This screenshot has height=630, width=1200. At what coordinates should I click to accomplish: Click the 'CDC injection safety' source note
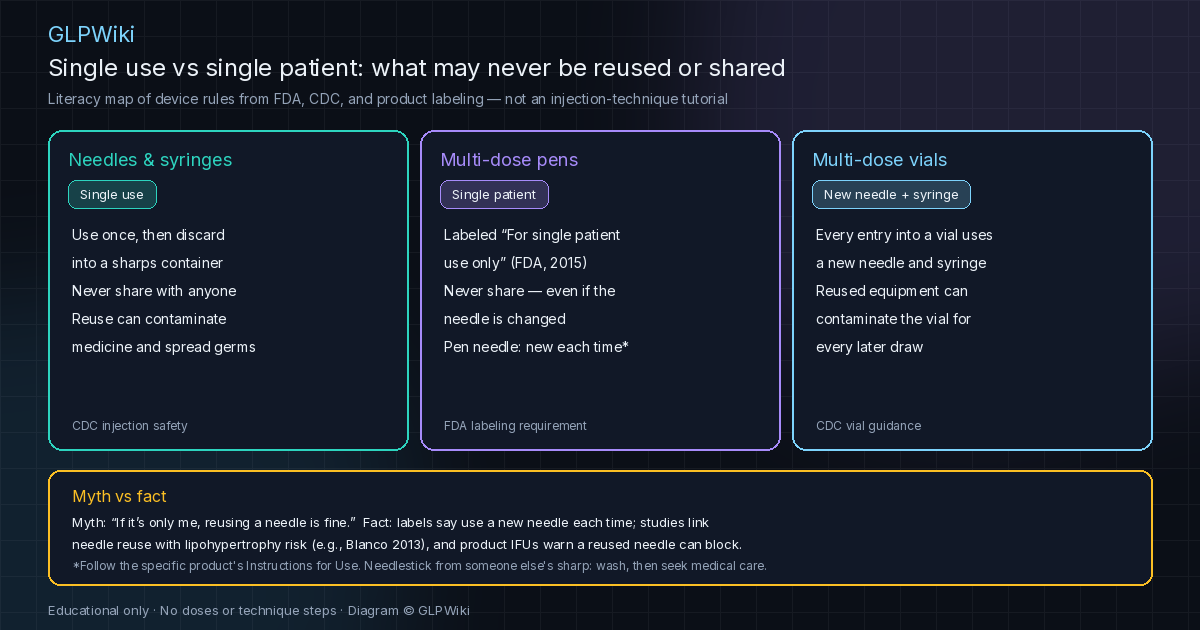click(130, 426)
